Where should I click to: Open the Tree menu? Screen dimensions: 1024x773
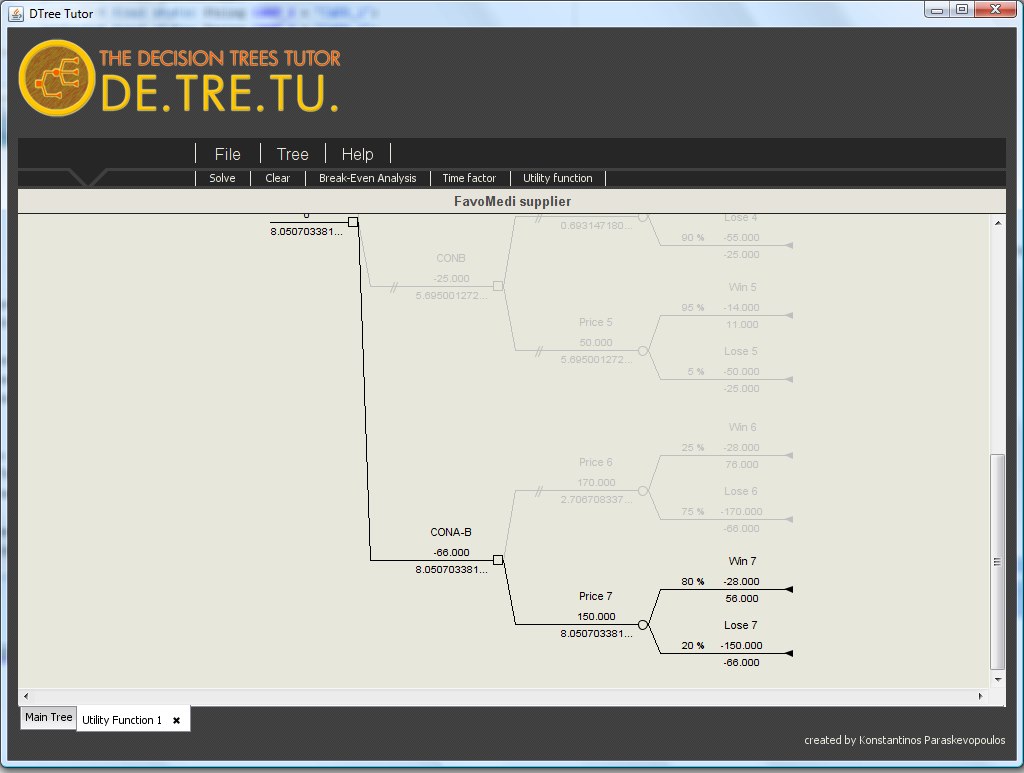pos(292,154)
